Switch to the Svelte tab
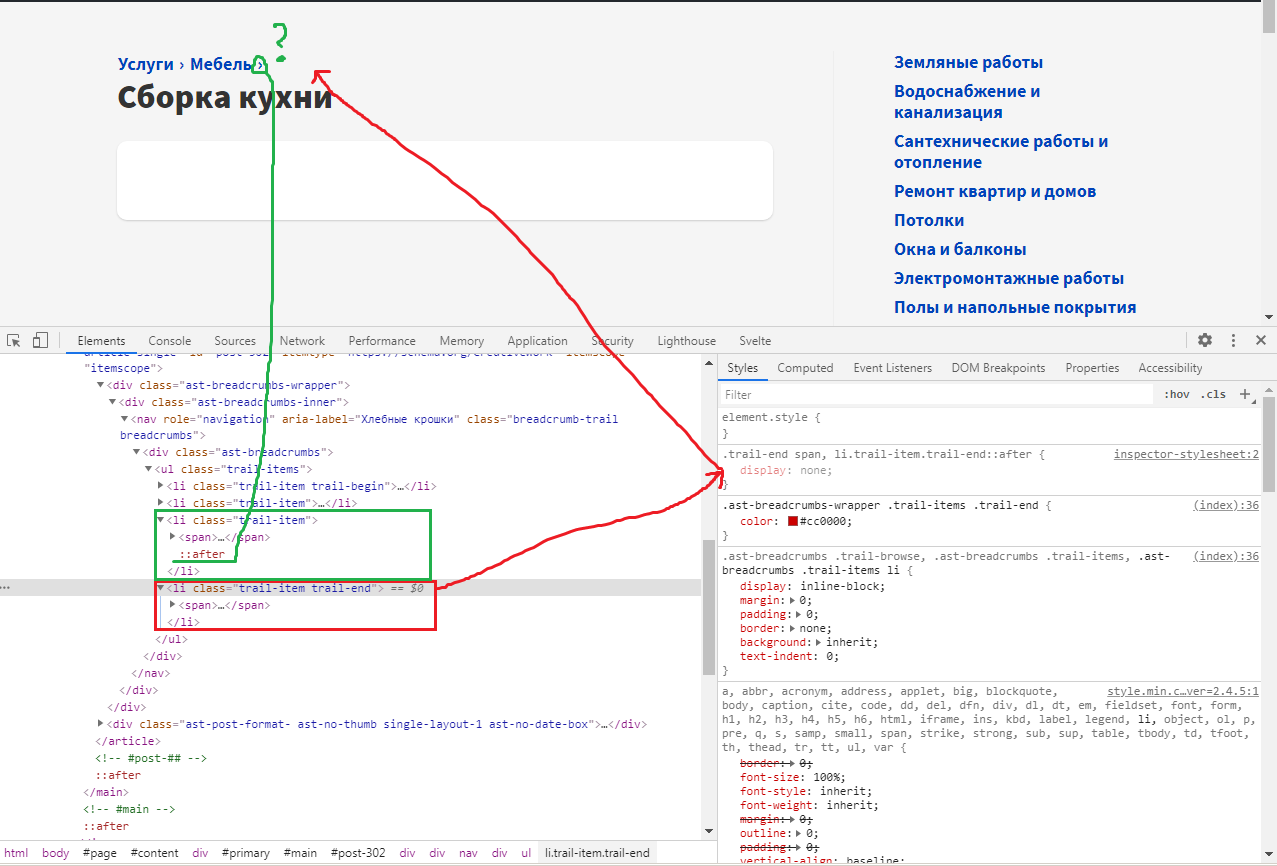This screenshot has width=1277, height=866. click(x=755, y=340)
